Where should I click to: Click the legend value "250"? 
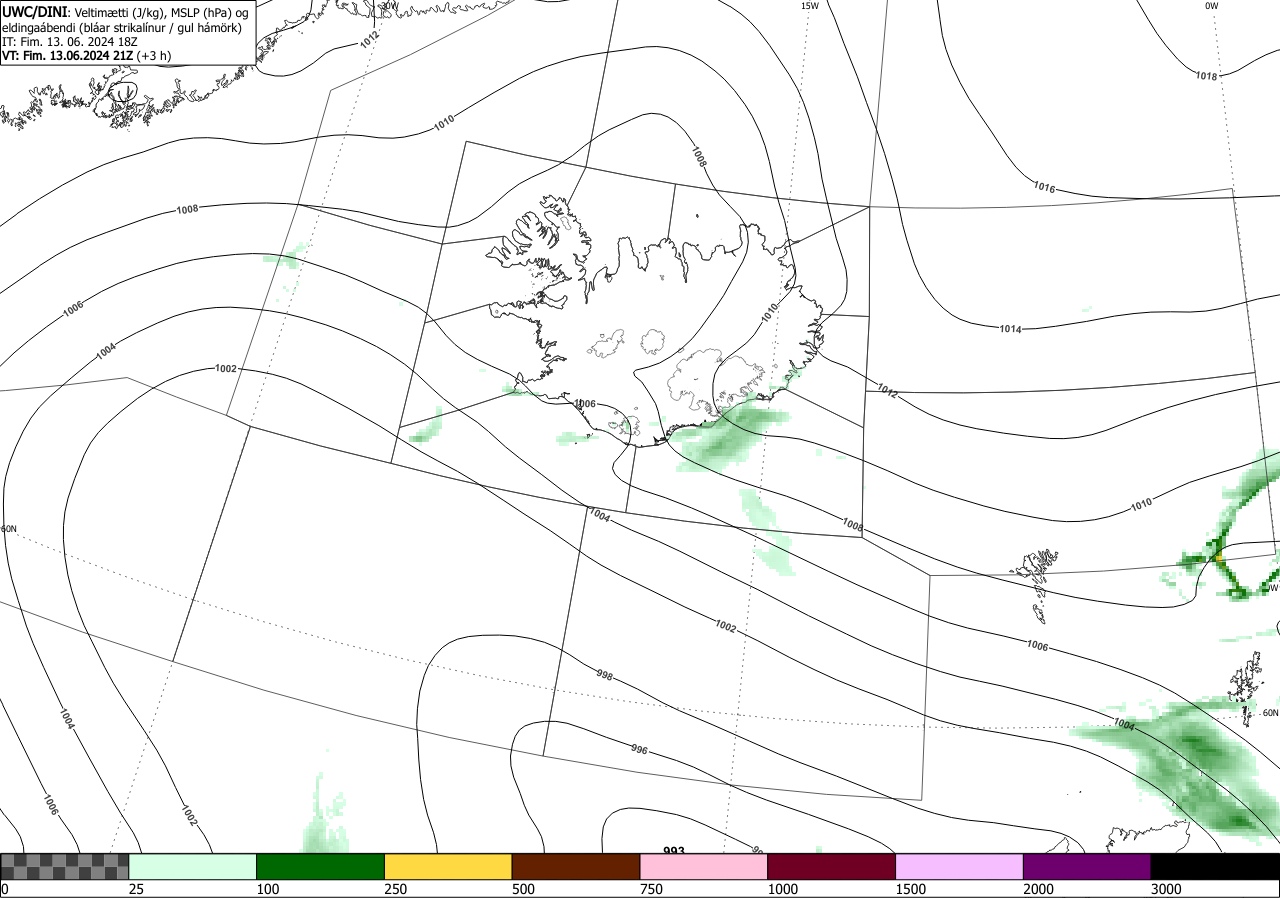pyautogui.click(x=395, y=889)
